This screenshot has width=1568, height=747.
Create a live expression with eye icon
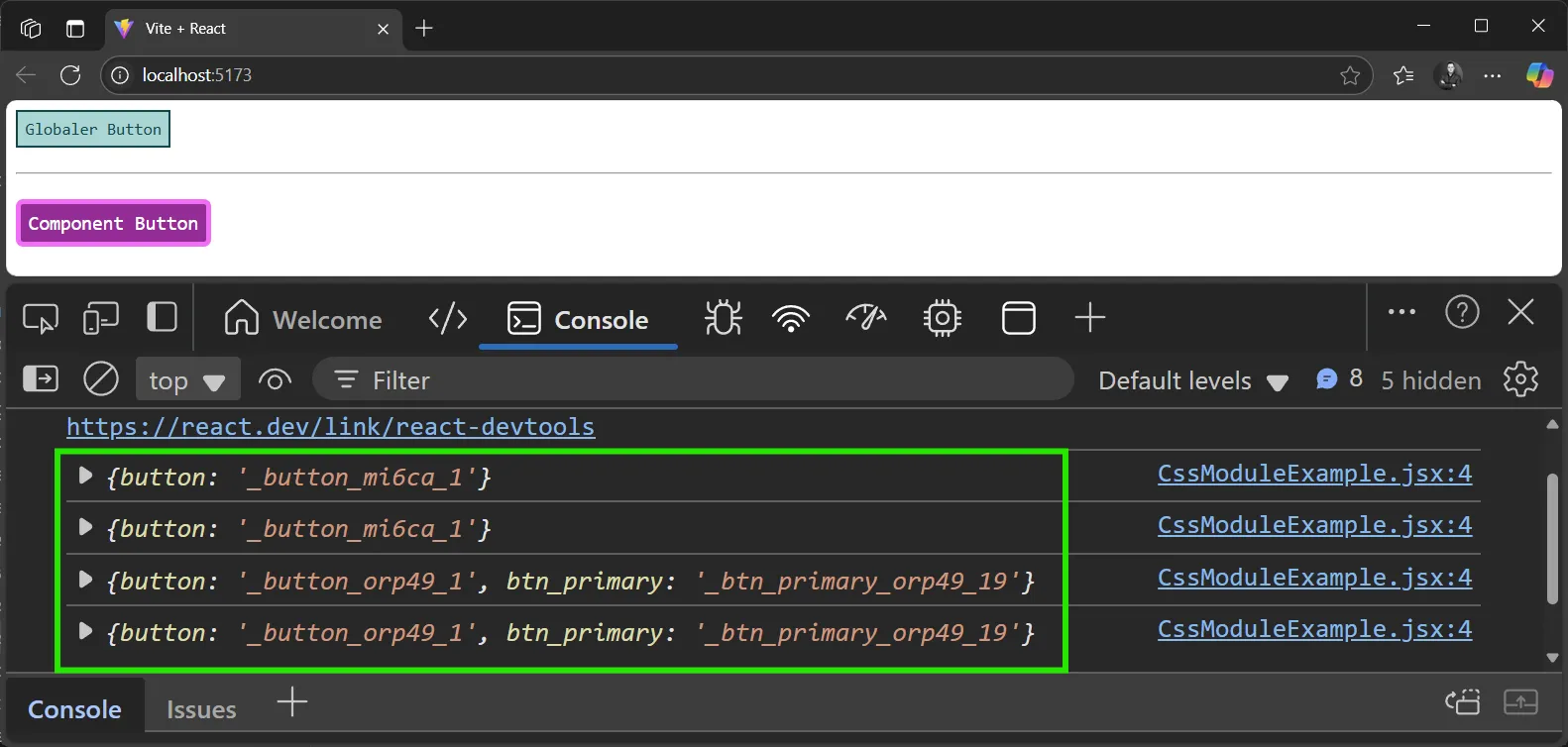[275, 379]
